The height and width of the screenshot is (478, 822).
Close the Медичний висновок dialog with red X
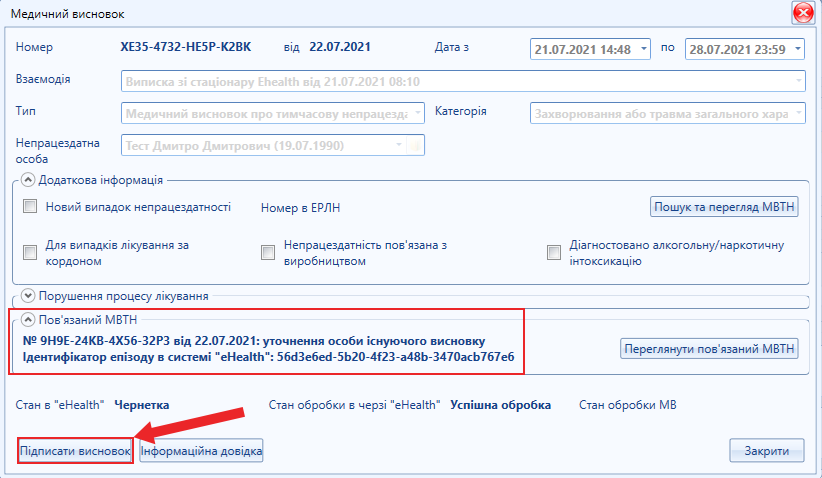[x=803, y=13]
